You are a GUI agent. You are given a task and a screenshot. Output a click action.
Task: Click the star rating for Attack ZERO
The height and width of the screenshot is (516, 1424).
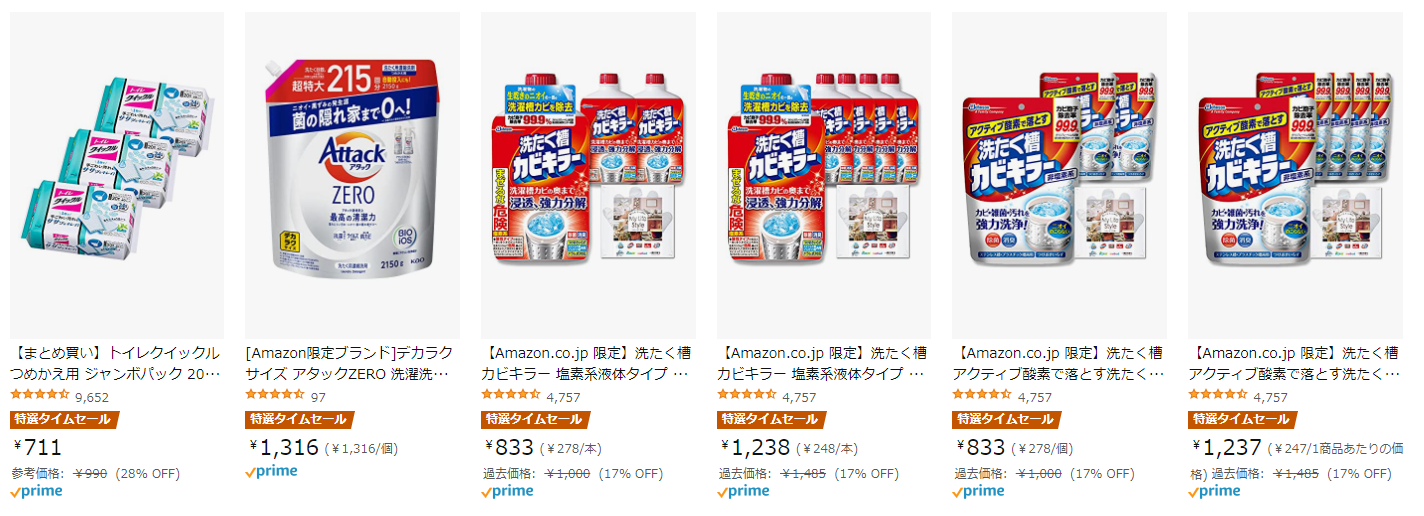click(274, 396)
